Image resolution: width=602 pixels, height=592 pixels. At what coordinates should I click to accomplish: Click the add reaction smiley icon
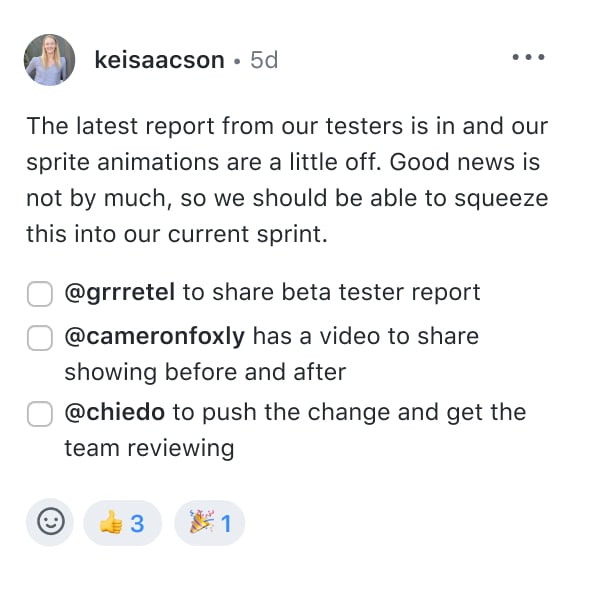click(x=50, y=522)
